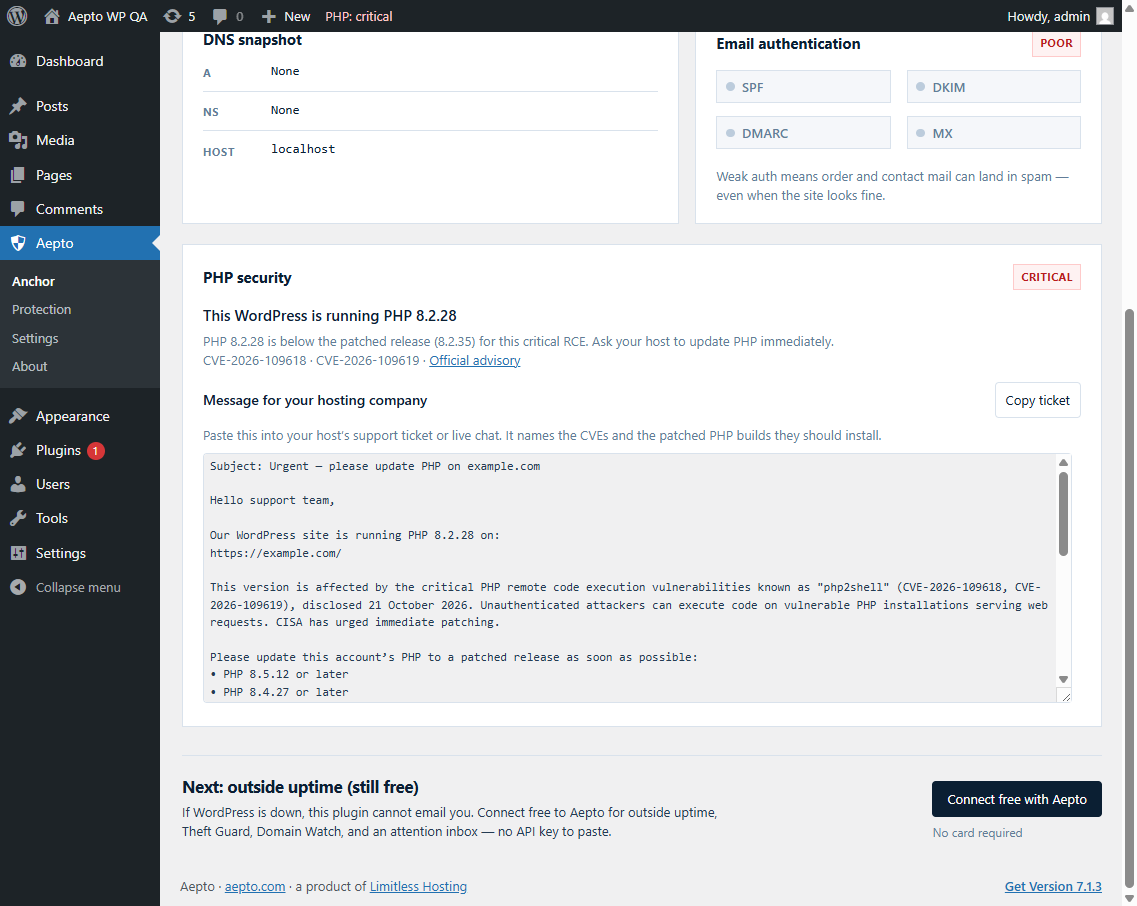Click the CRITICAL badge in PHP security

click(1046, 277)
